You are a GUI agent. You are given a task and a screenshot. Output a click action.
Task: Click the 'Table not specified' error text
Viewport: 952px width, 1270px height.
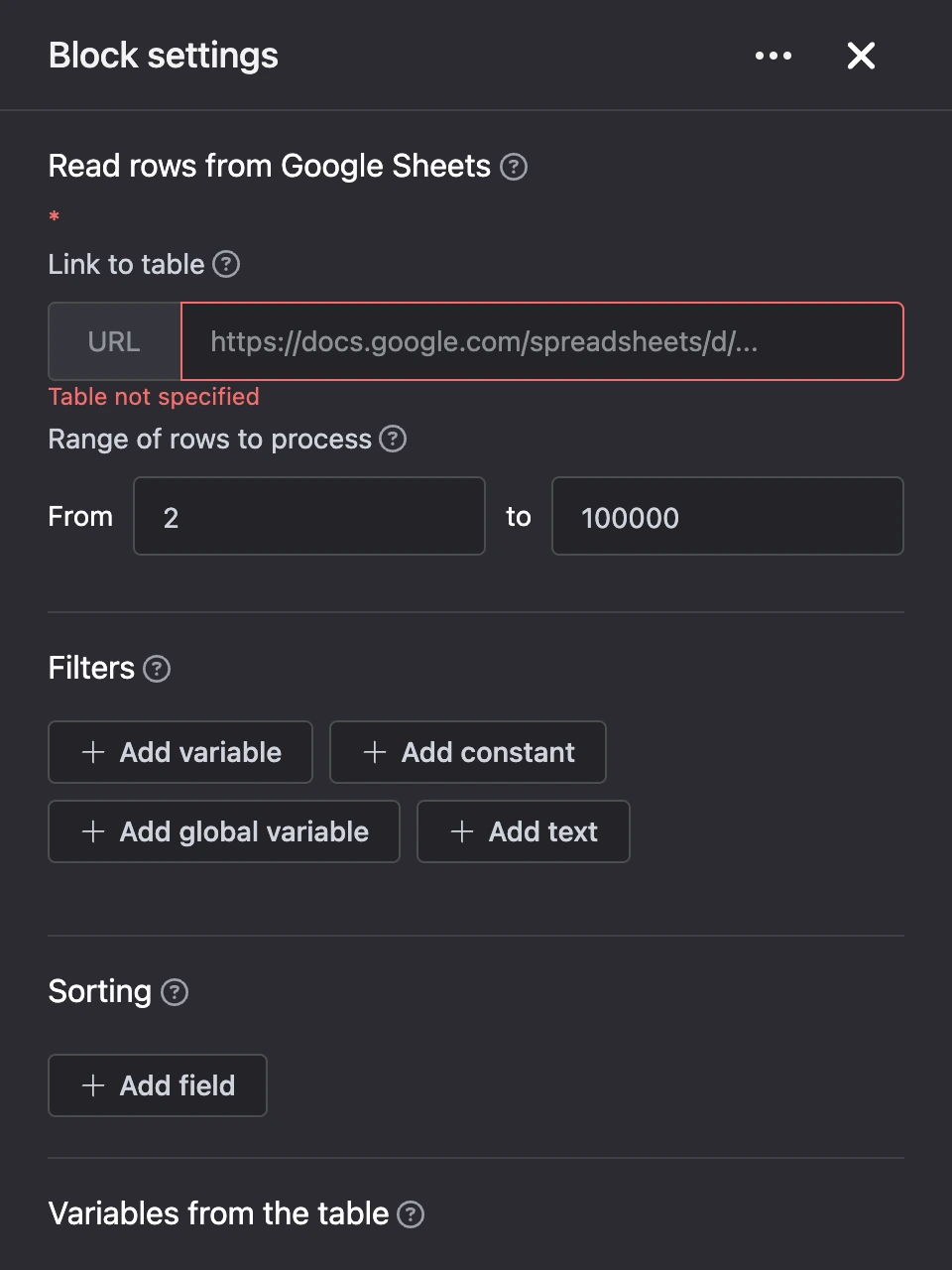[154, 397]
